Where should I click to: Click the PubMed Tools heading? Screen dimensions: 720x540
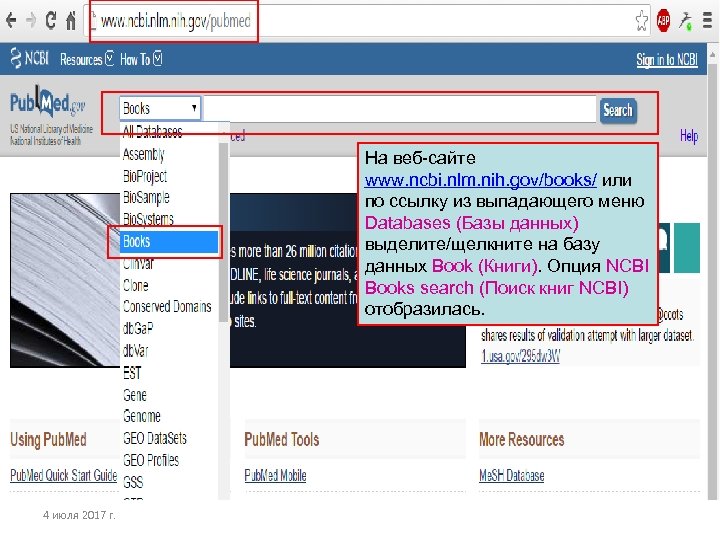281,439
